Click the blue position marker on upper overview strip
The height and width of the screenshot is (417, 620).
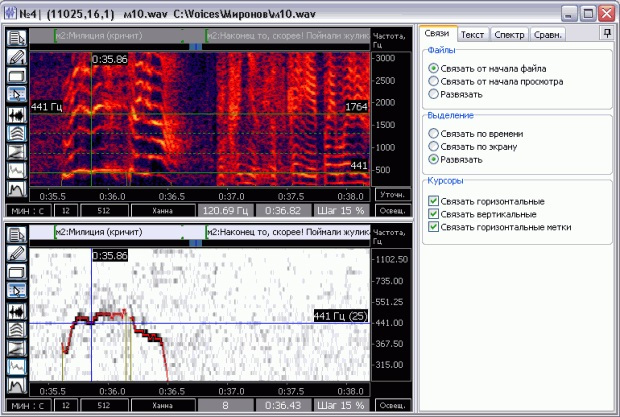[x=195, y=46]
